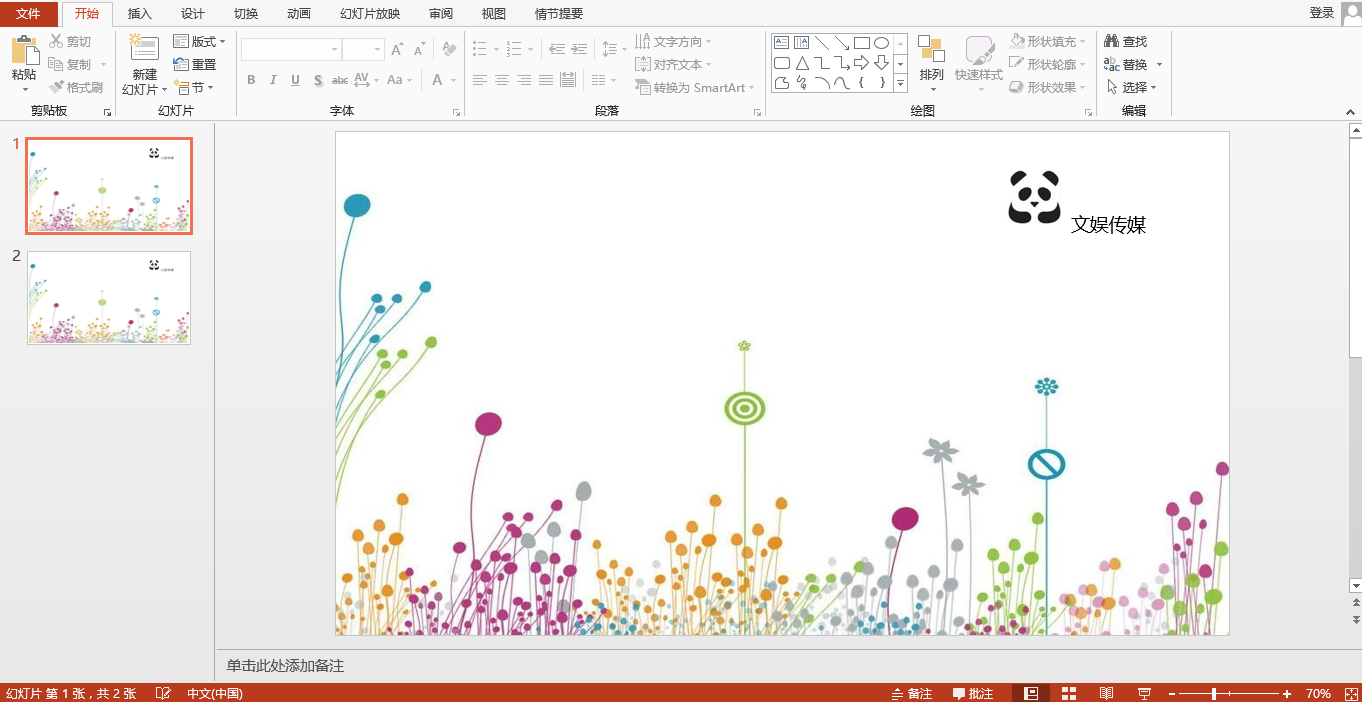Click the zoom slider handle
The height and width of the screenshot is (702, 1362).
(1214, 693)
